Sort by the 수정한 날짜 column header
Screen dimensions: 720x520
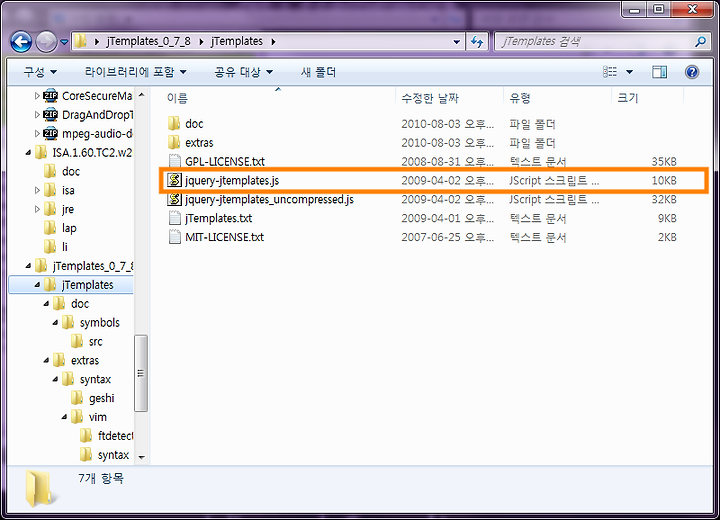[449, 98]
